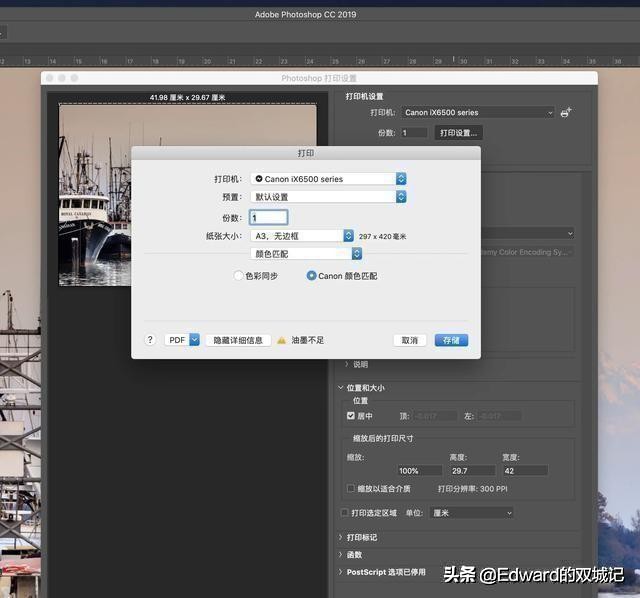640x598 pixels.
Task: Click the 隐藏详细信息 button
Action: click(238, 340)
